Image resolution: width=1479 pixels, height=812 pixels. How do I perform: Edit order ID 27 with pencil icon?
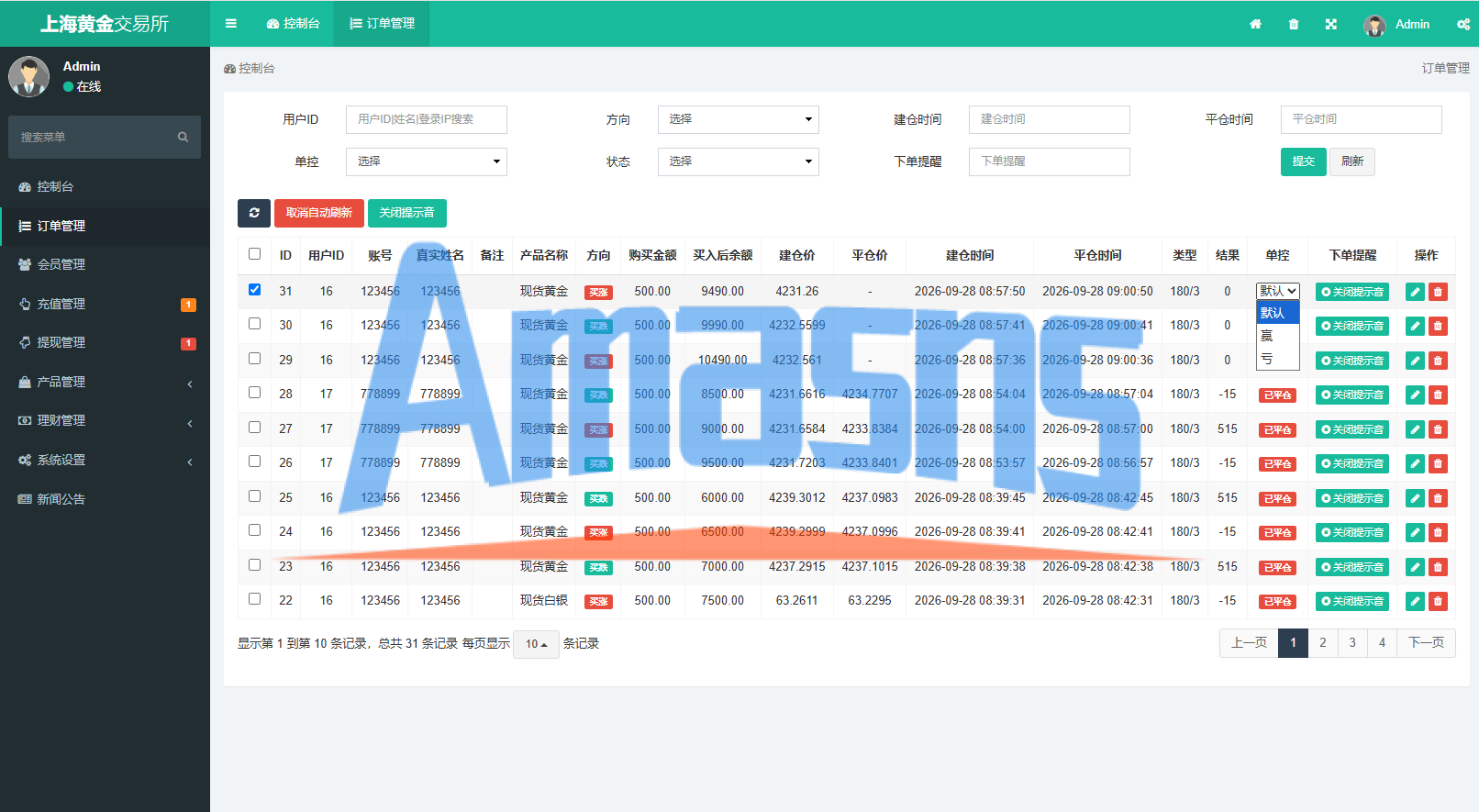point(1415,429)
